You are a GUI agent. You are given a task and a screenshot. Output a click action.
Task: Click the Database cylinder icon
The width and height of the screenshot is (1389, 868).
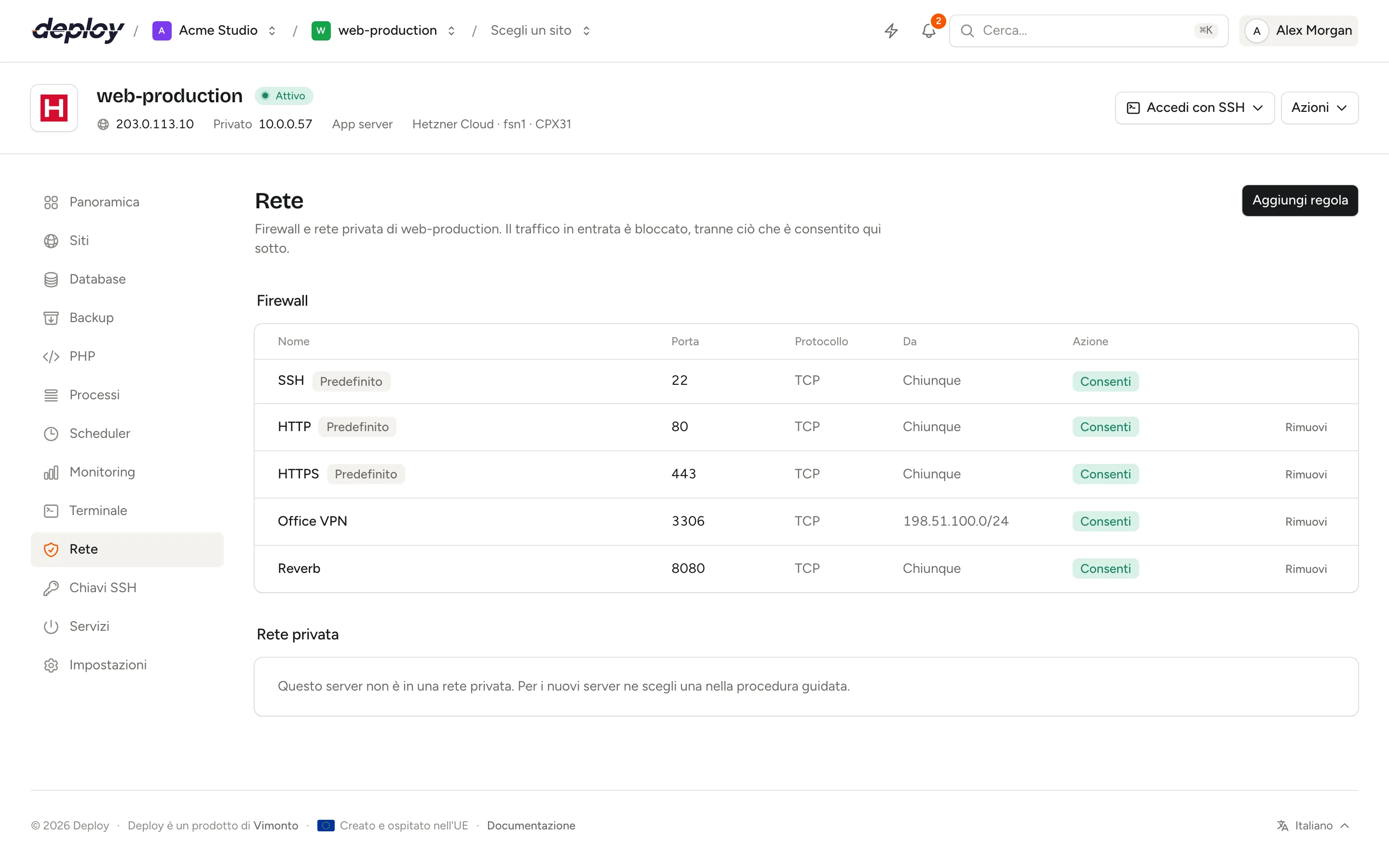pos(51,279)
